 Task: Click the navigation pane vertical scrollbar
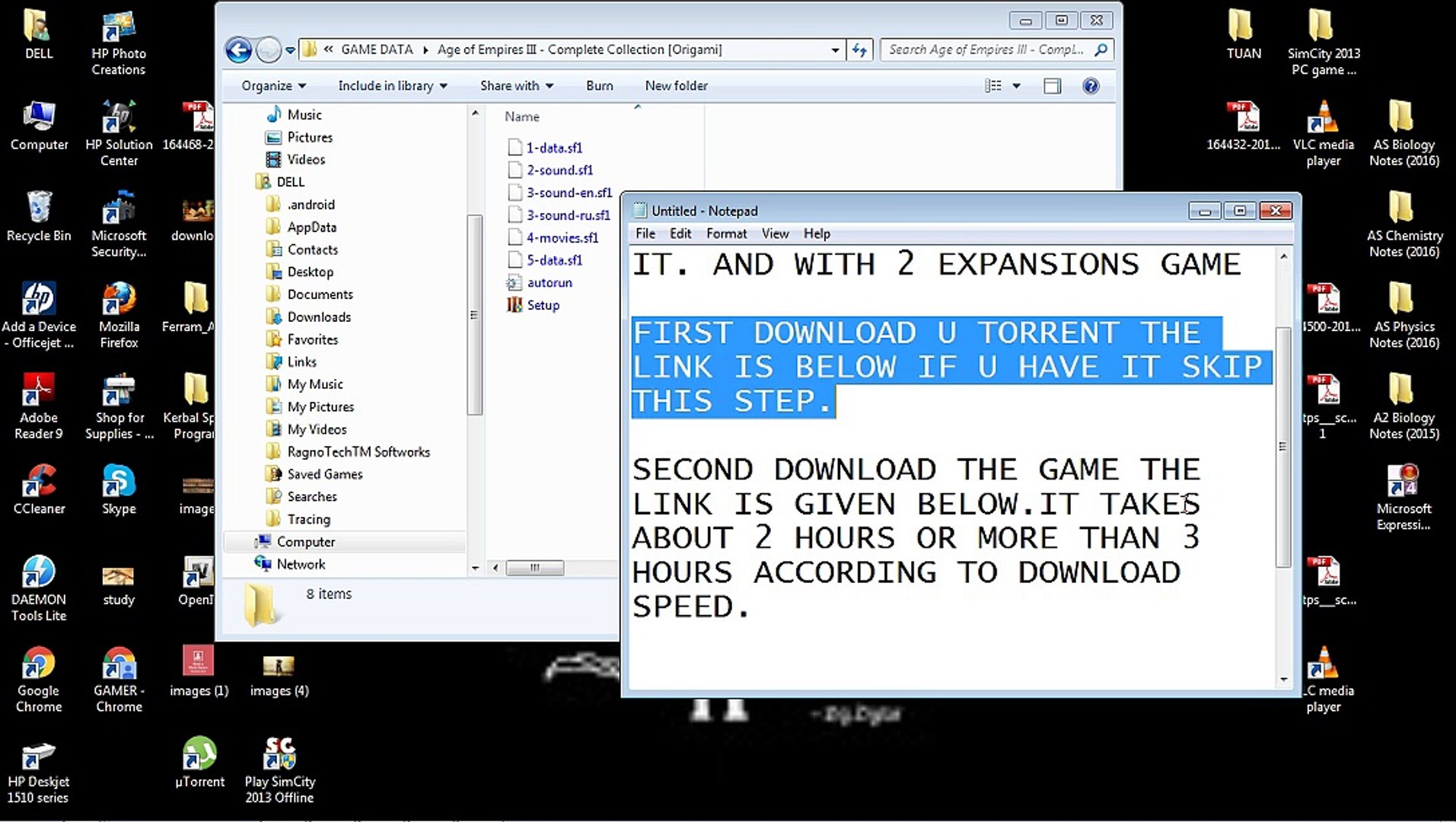[475, 315]
